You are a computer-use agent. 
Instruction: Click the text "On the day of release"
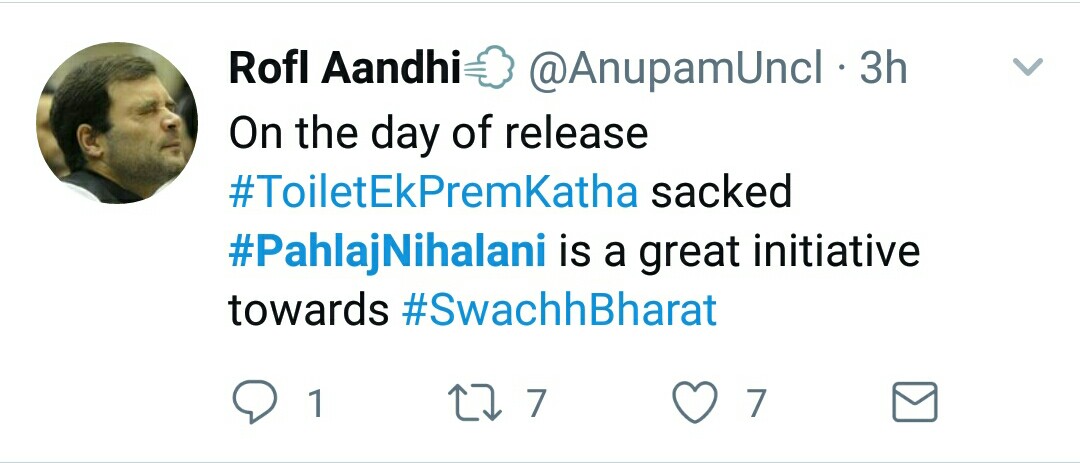[438, 133]
